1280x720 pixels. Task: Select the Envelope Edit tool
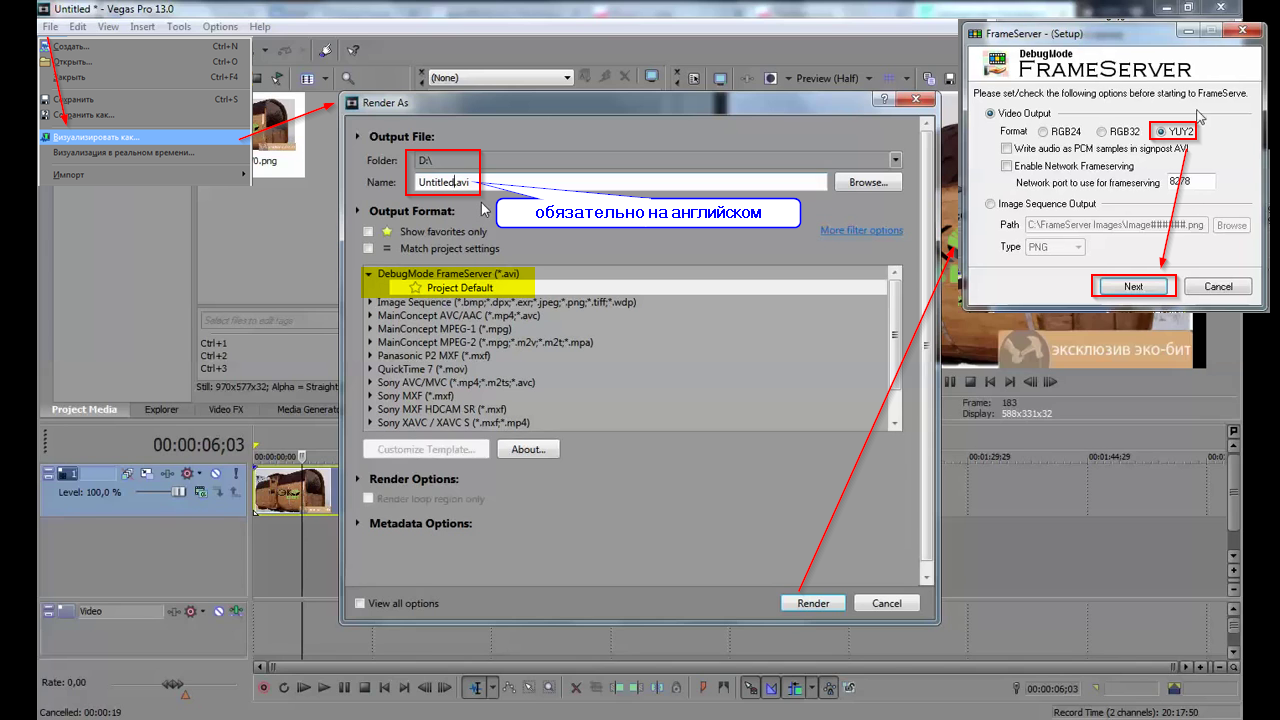tap(510, 688)
